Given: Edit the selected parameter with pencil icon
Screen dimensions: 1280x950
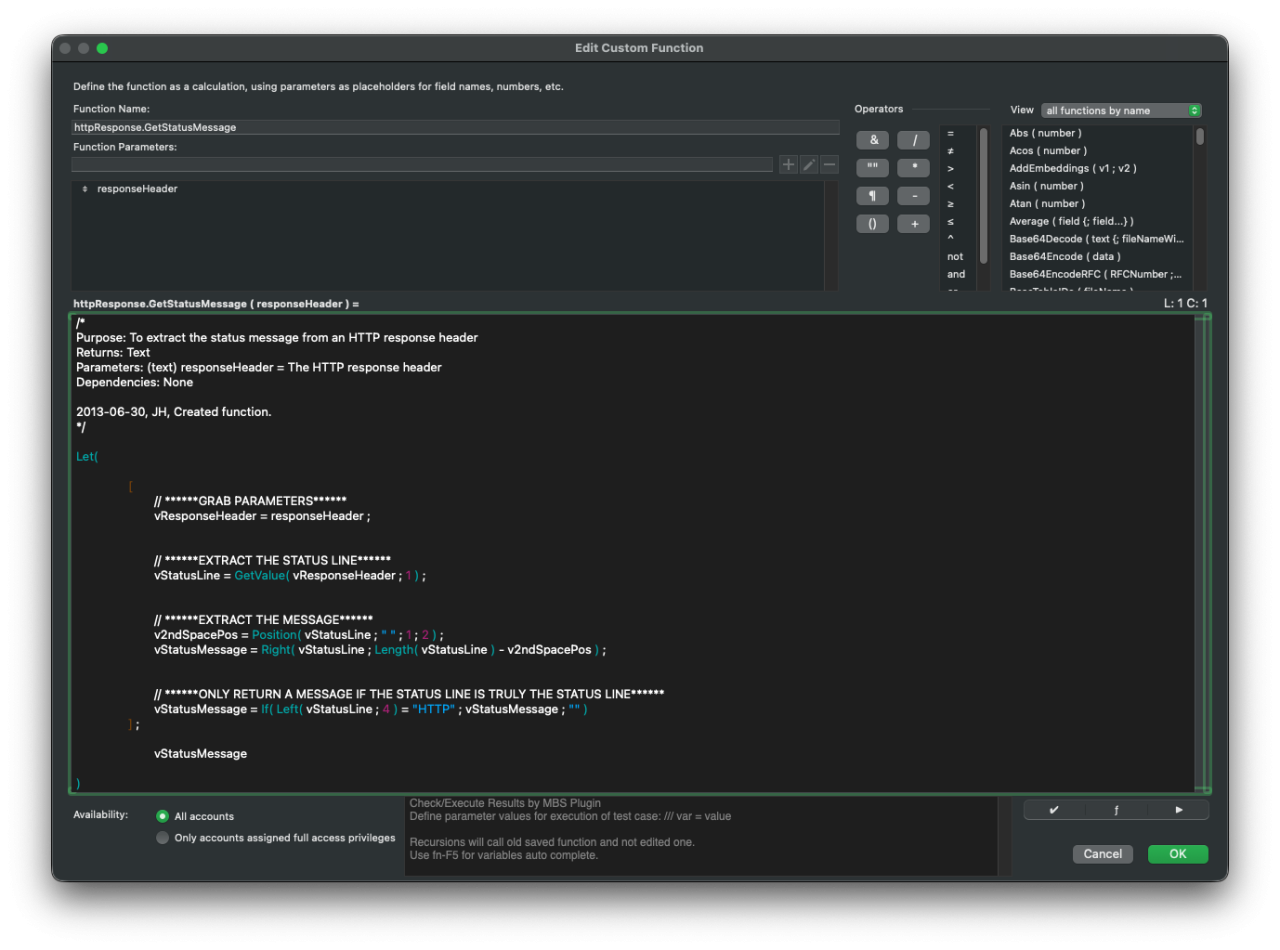Looking at the screenshot, I should (809, 164).
